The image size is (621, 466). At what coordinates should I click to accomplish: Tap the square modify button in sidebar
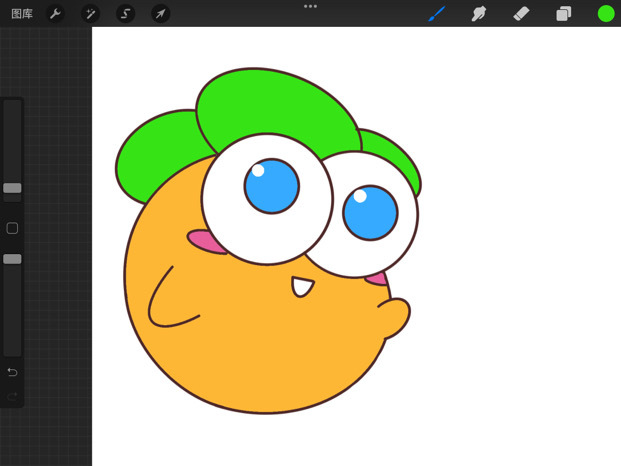[12, 228]
